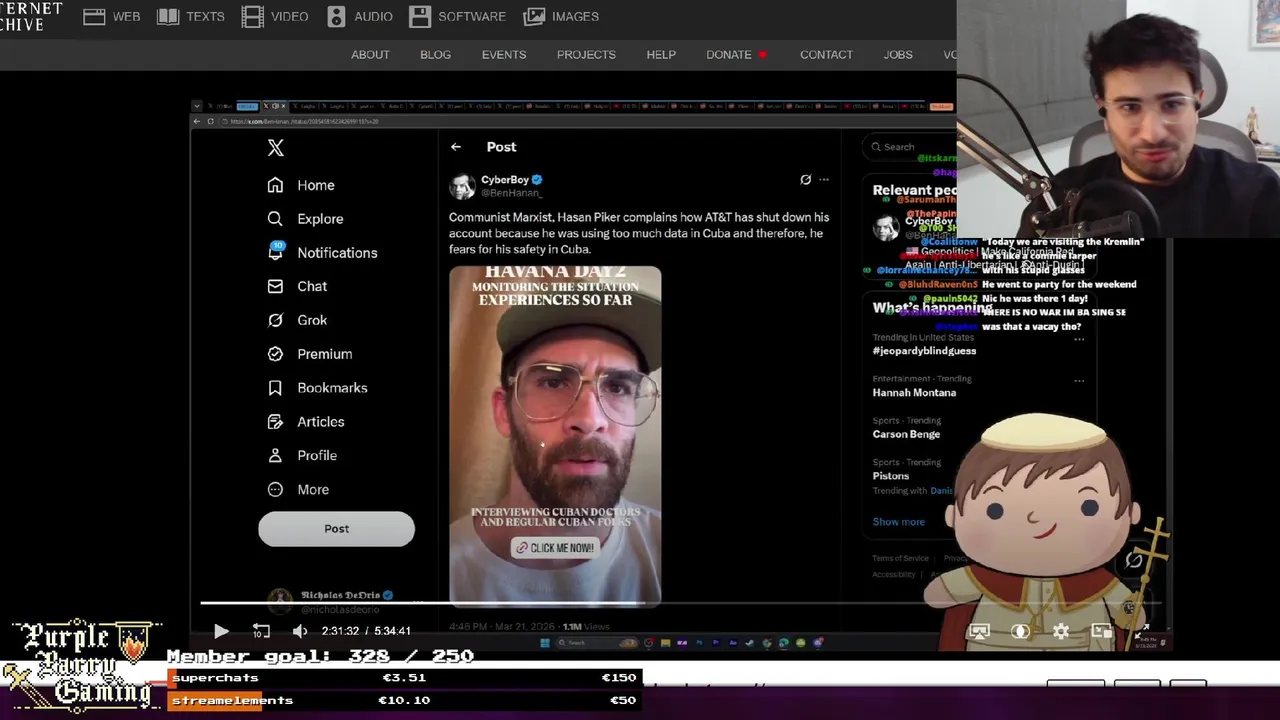Screen dimensions: 1280x720
Task: Open the IMAGES picture icon
Action: pos(535,16)
